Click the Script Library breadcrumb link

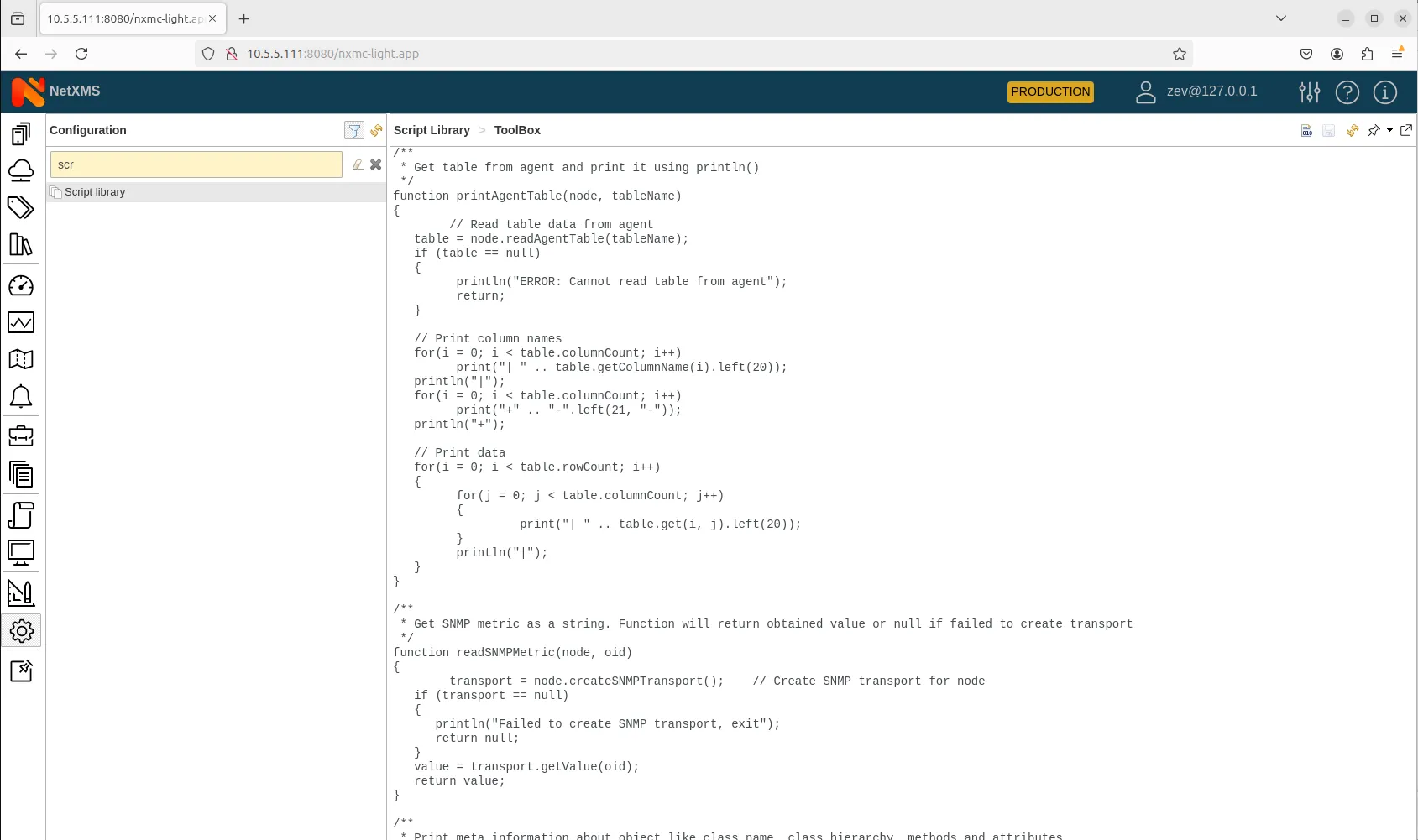[432, 130]
